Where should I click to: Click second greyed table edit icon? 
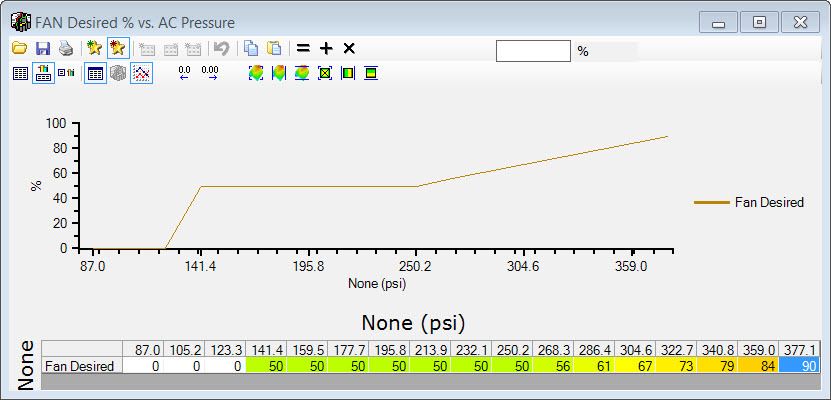(170, 49)
